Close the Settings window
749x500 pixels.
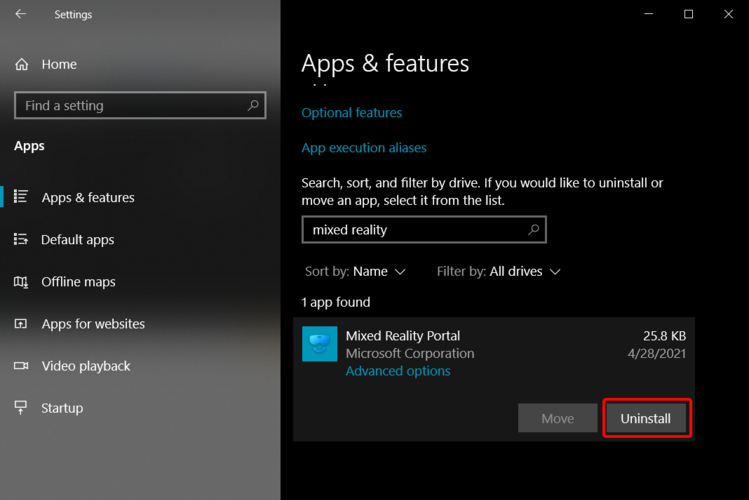click(728, 14)
